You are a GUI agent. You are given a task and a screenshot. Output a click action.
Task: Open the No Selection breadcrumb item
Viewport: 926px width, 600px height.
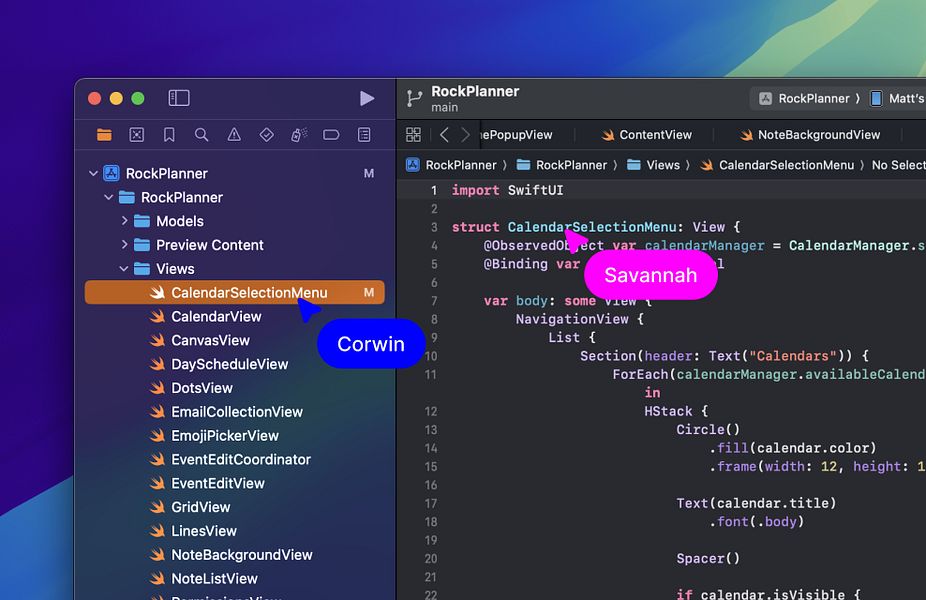[x=898, y=165]
